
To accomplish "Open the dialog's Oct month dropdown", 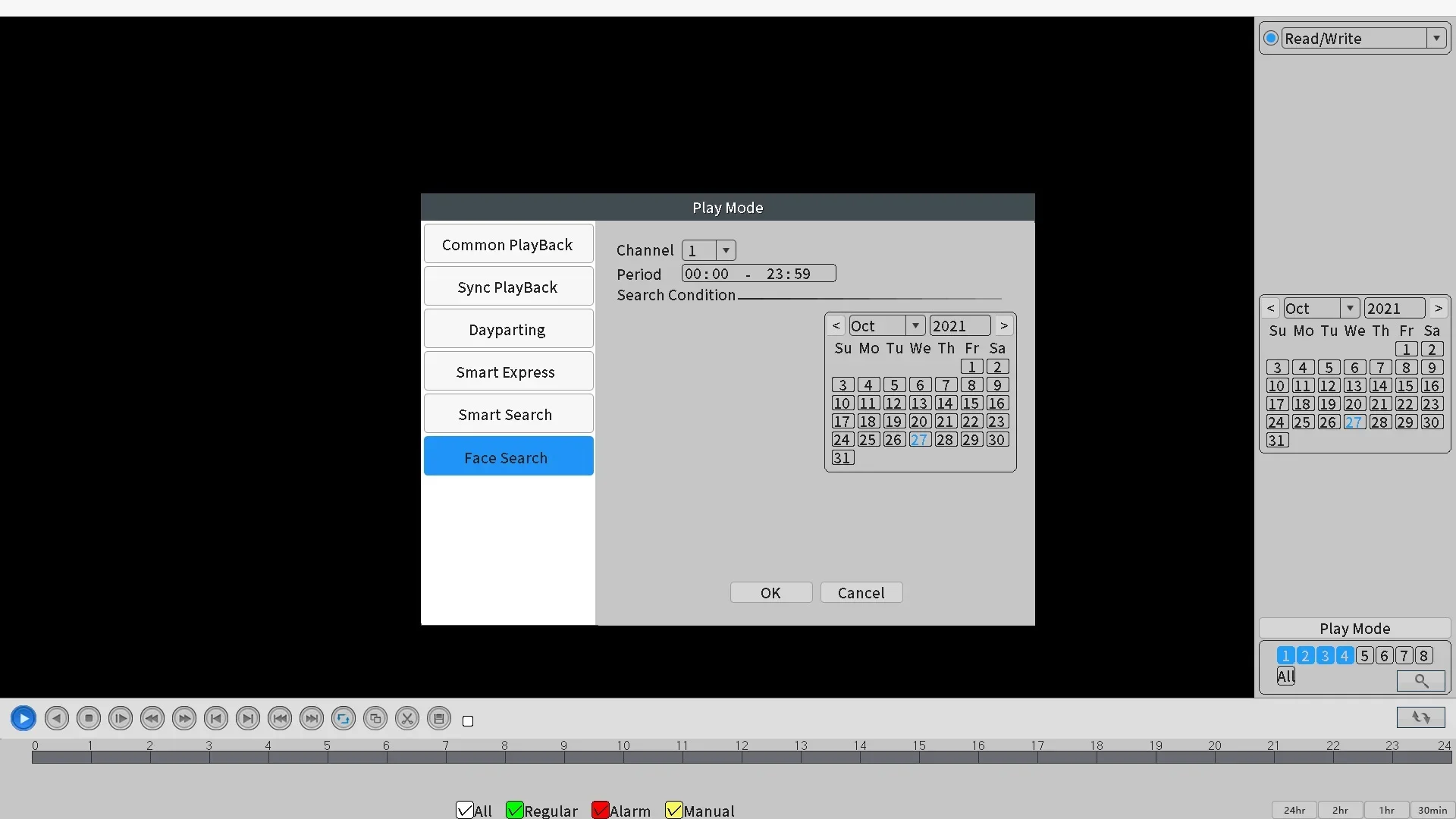I will point(915,325).
